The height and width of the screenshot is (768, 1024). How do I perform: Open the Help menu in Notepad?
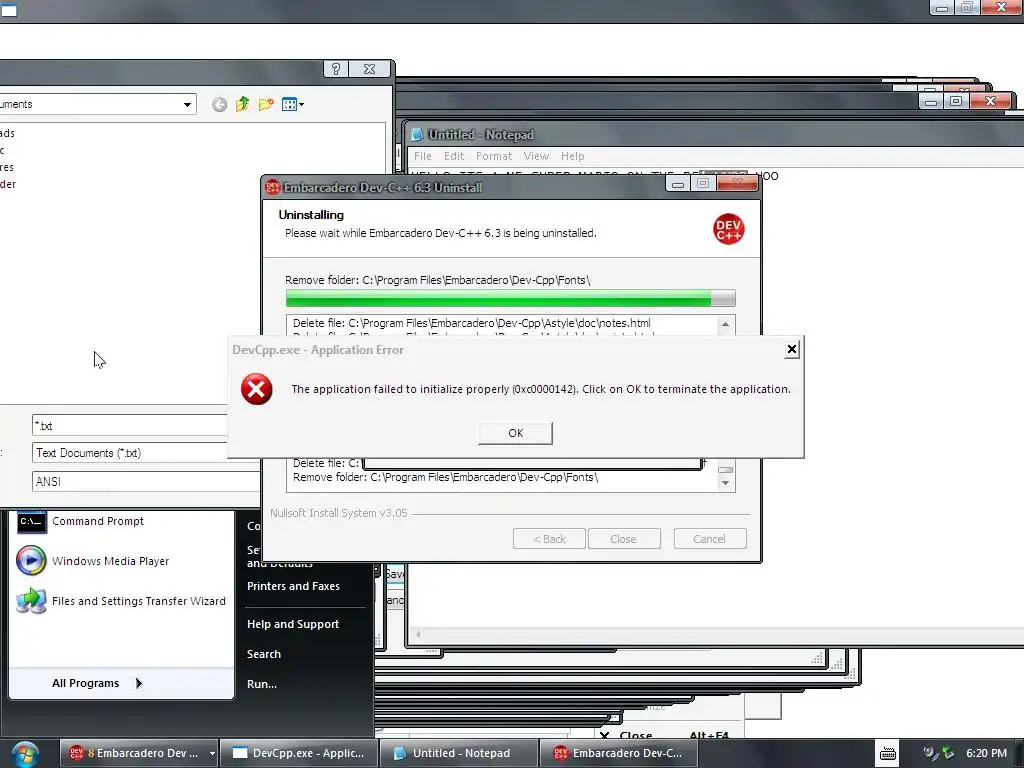pos(573,156)
